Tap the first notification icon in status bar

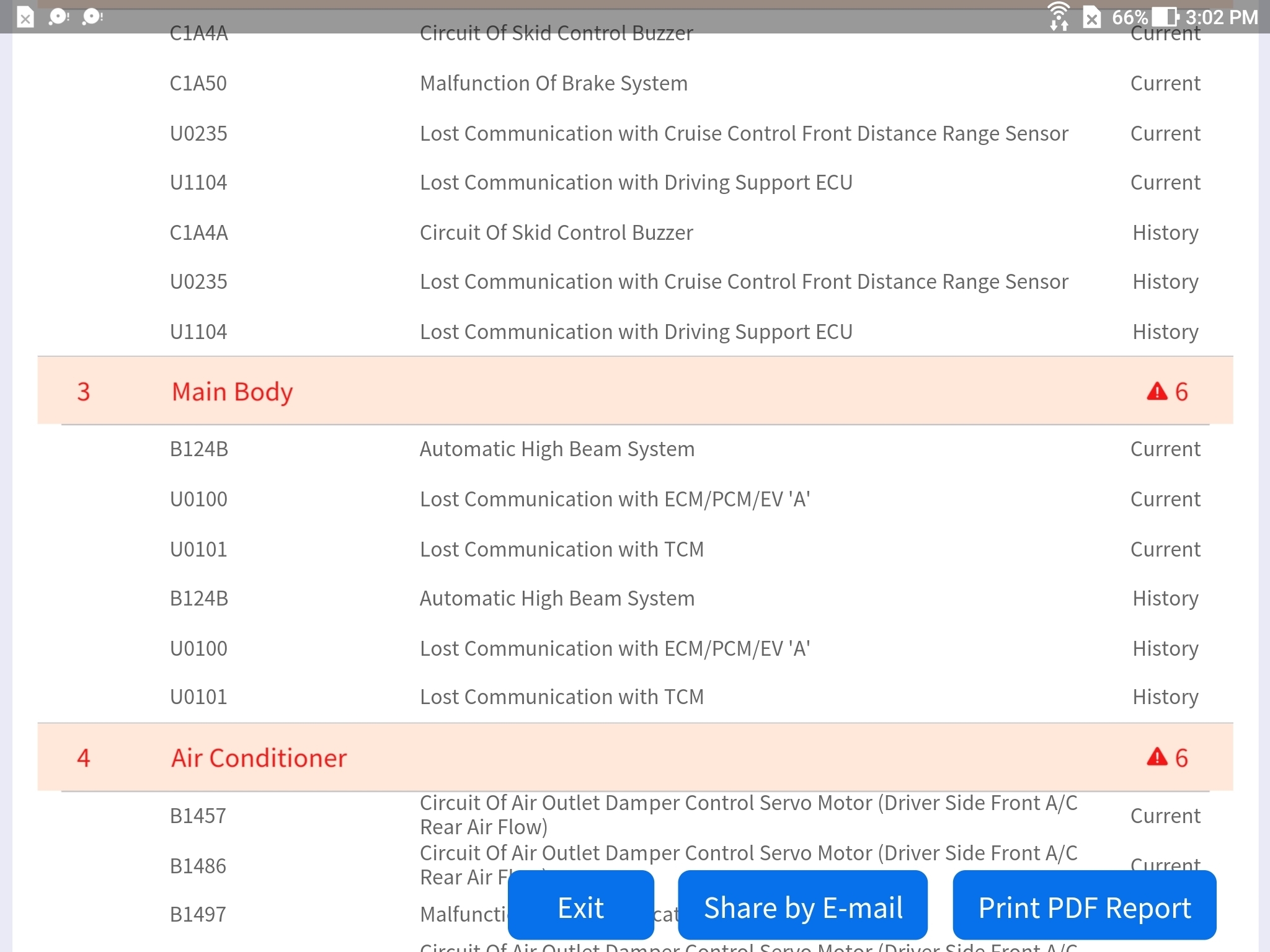pos(25,17)
